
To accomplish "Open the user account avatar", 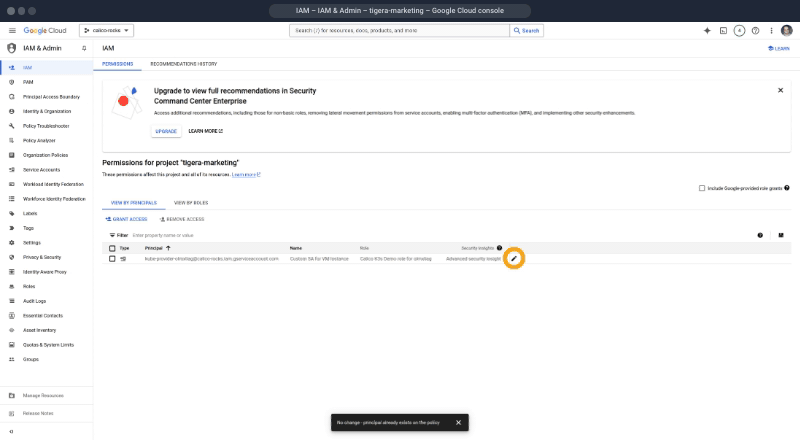I will coord(787,31).
